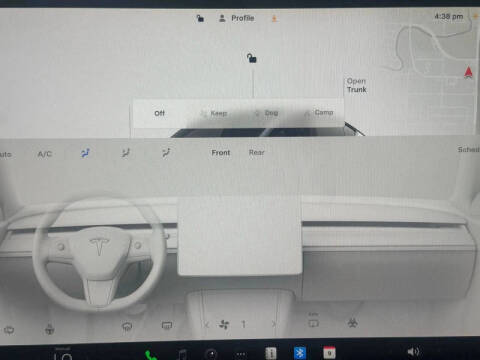480x360 pixels.
Task: Toggle the second airflow direction icon
Action: [x=126, y=153]
